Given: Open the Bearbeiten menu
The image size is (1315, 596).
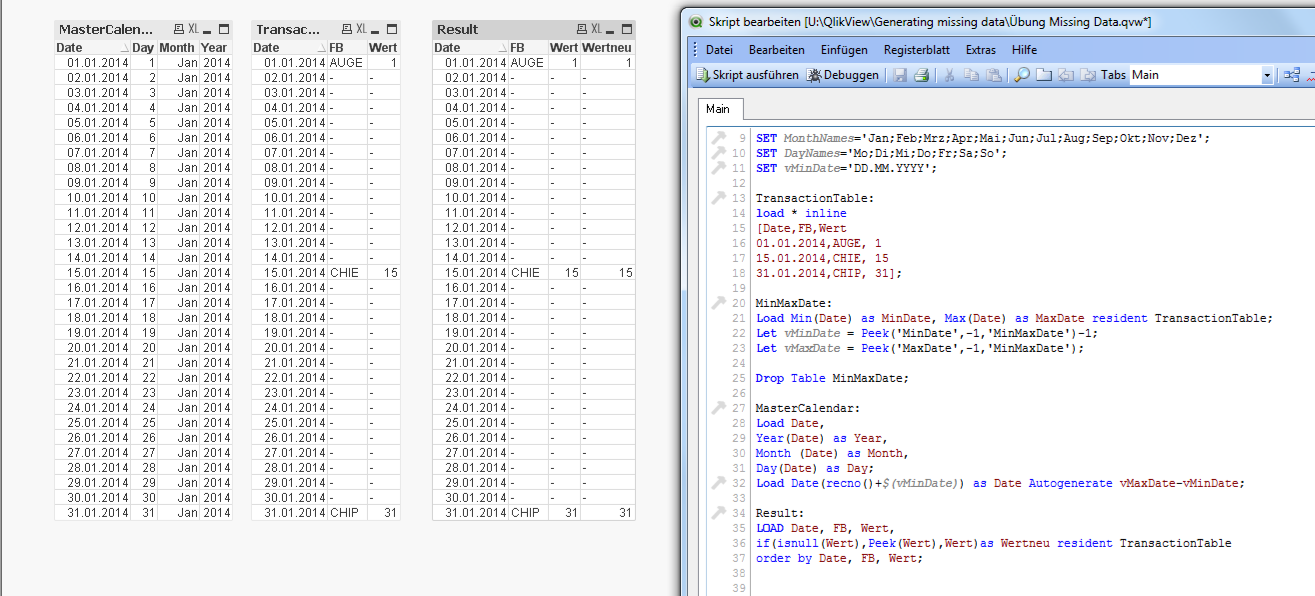Looking at the screenshot, I should [x=777, y=50].
